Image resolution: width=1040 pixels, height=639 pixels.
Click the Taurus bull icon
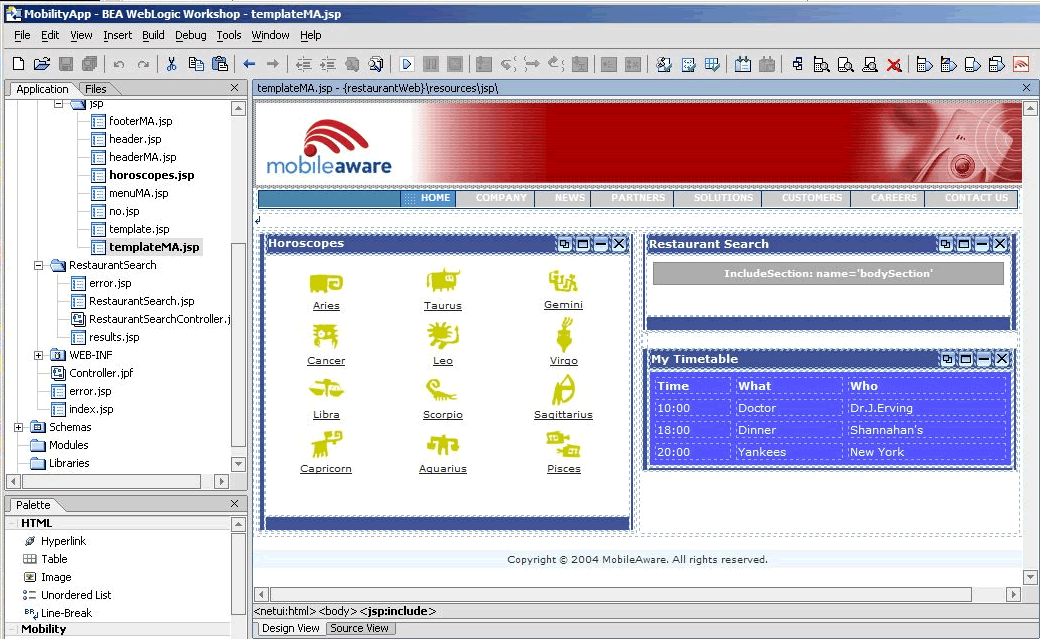pyautogui.click(x=442, y=281)
